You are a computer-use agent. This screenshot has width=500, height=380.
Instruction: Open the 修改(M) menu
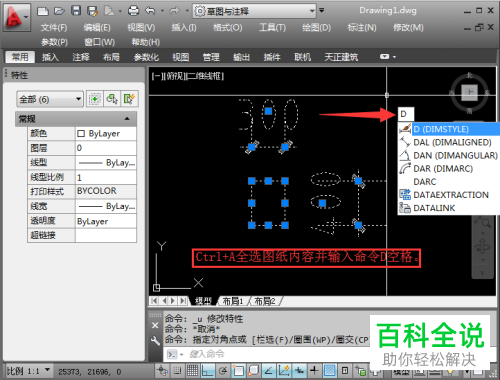coord(408,28)
